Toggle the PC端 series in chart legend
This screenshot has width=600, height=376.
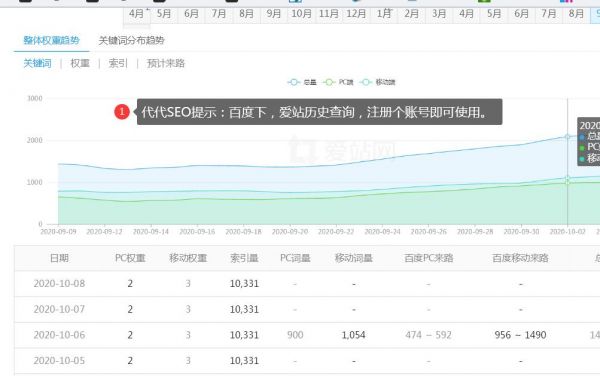coord(338,82)
